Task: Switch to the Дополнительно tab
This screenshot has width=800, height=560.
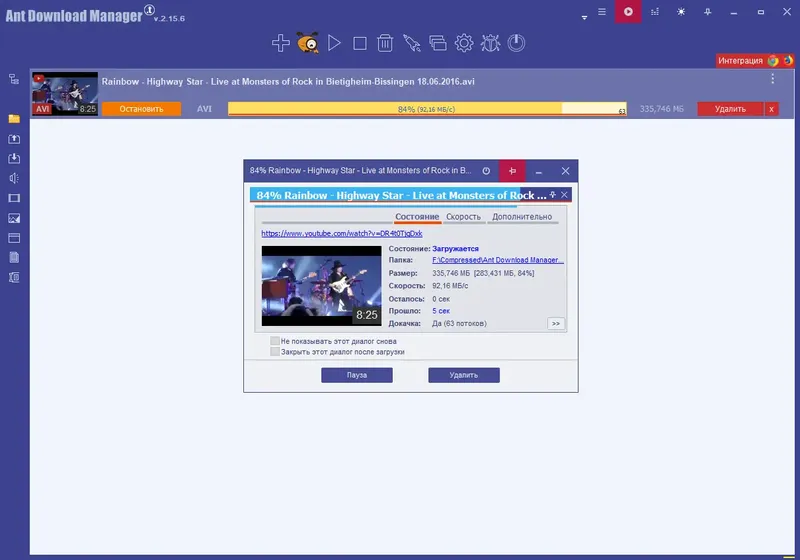Action: [x=522, y=217]
